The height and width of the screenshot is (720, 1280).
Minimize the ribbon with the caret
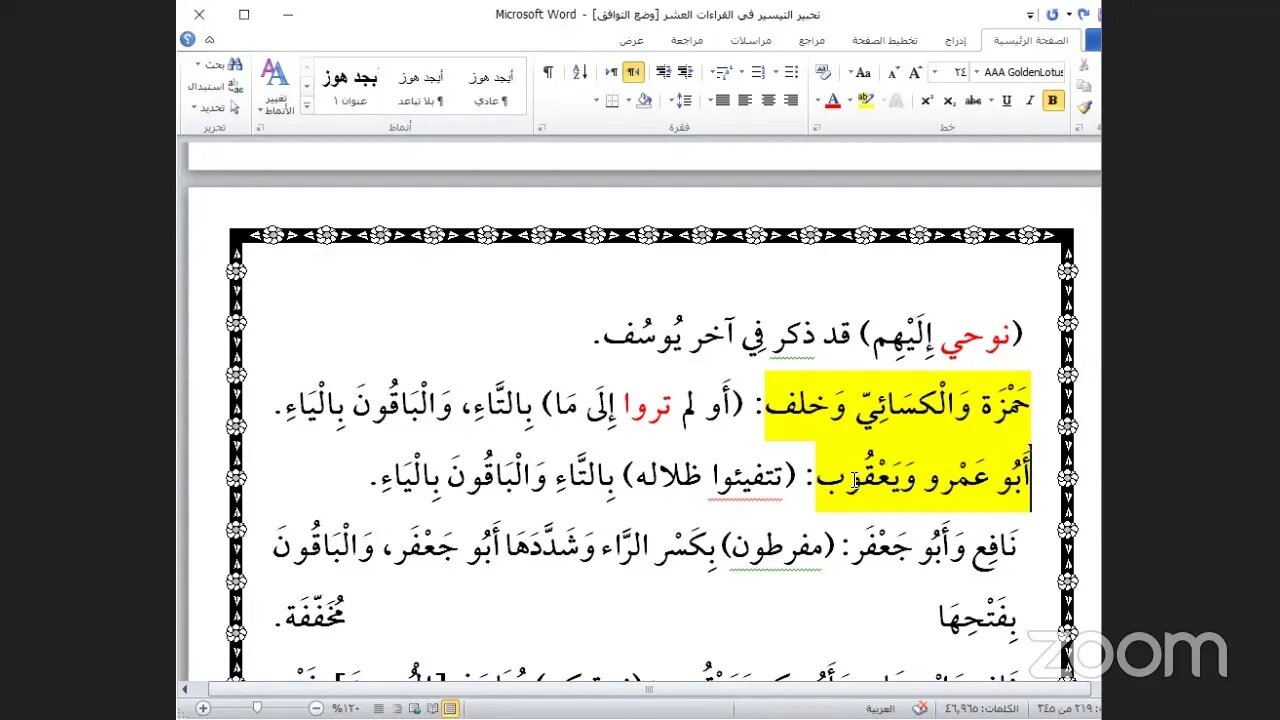point(209,40)
